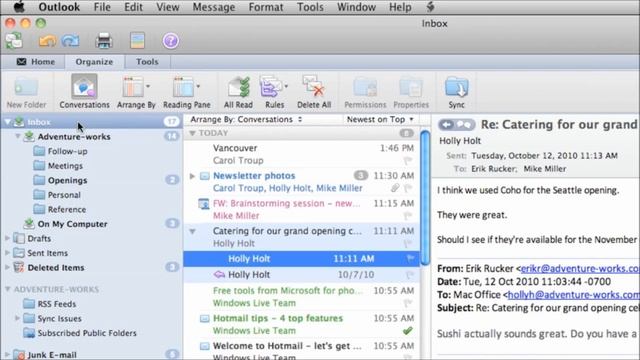The width and height of the screenshot is (640, 360).
Task: Click the Print icon
Action: click(104, 41)
